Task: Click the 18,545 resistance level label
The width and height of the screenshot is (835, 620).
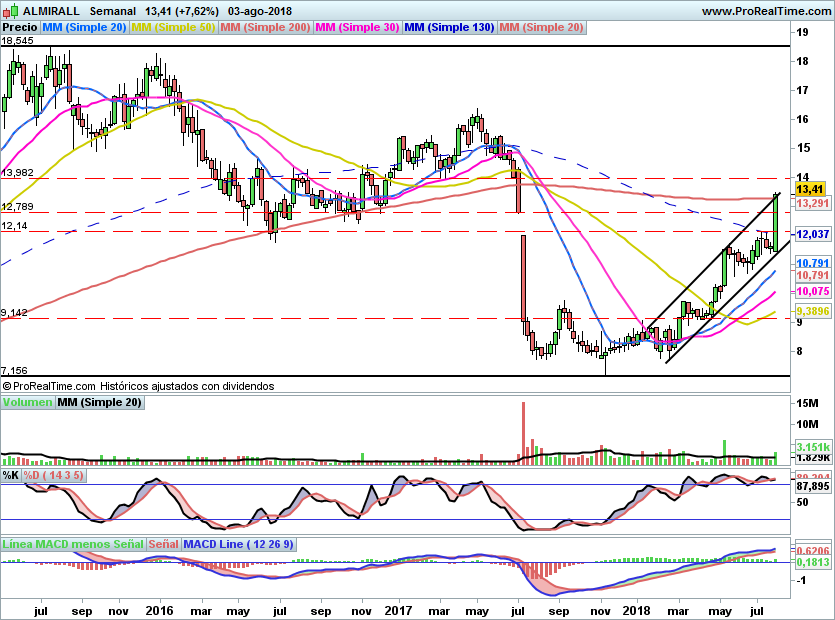Action: pos(17,40)
